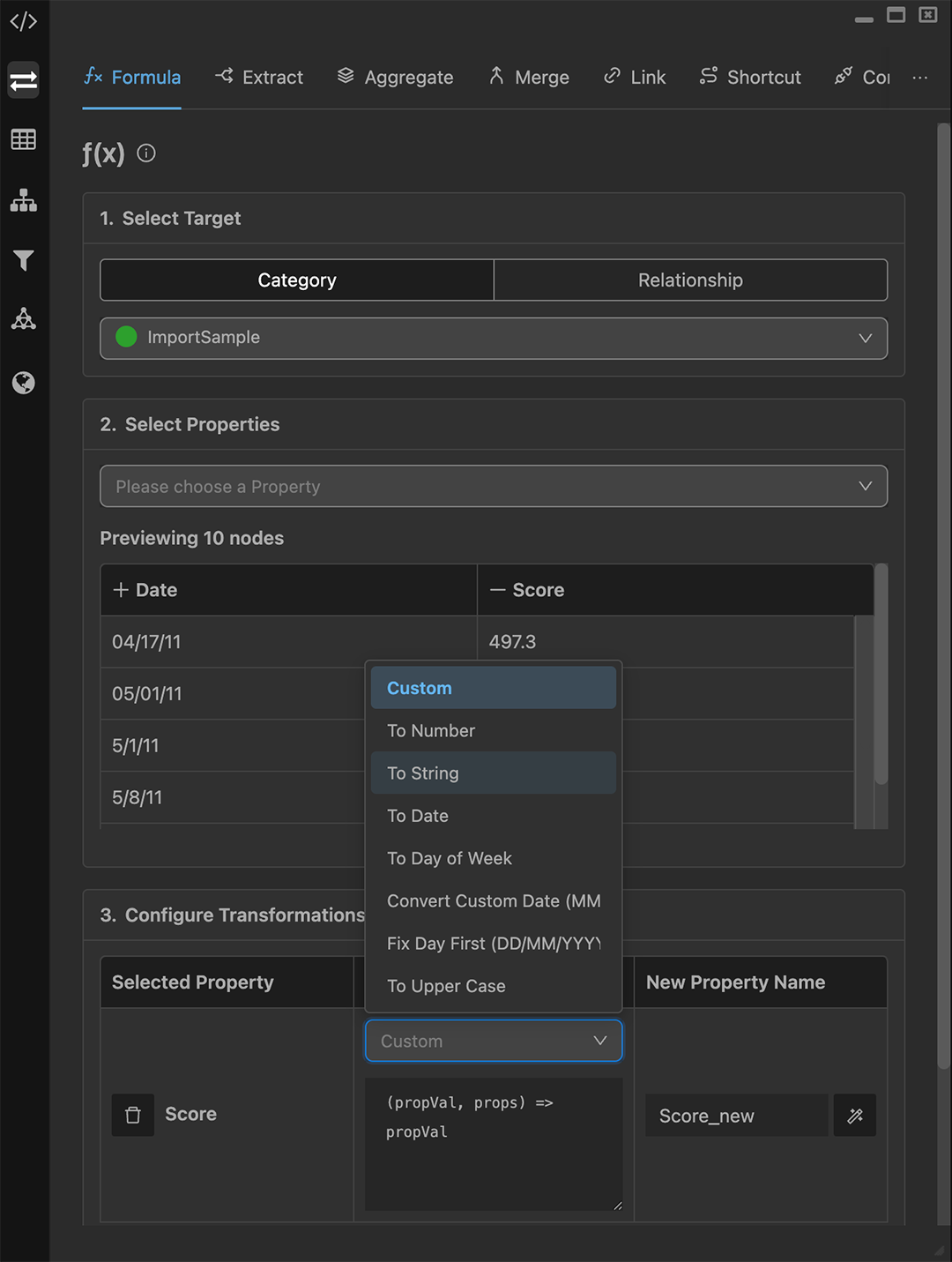Screen dimensions: 952x1262
Task: Click the info icon beside f(x)
Action: [x=146, y=153]
